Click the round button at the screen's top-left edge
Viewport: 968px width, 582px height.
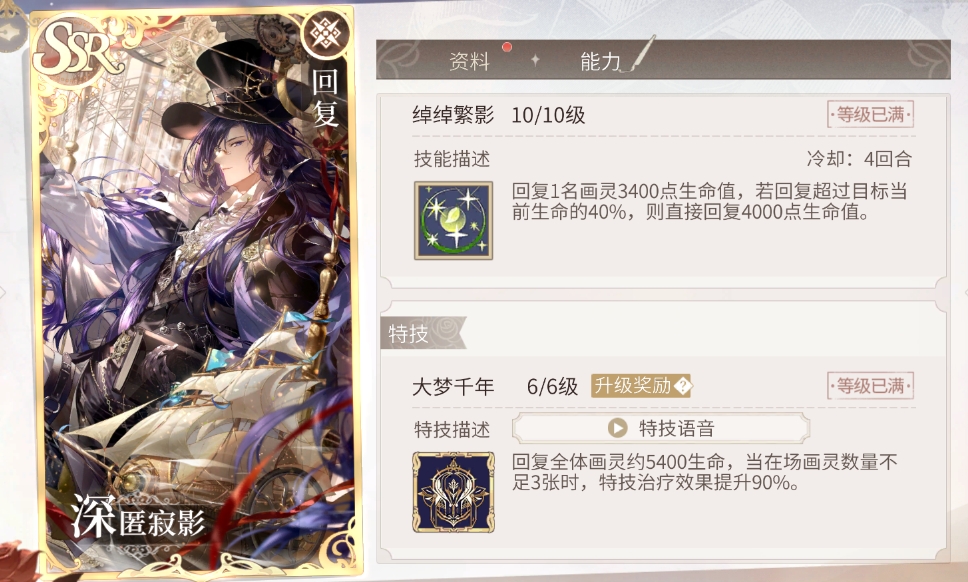10,31
